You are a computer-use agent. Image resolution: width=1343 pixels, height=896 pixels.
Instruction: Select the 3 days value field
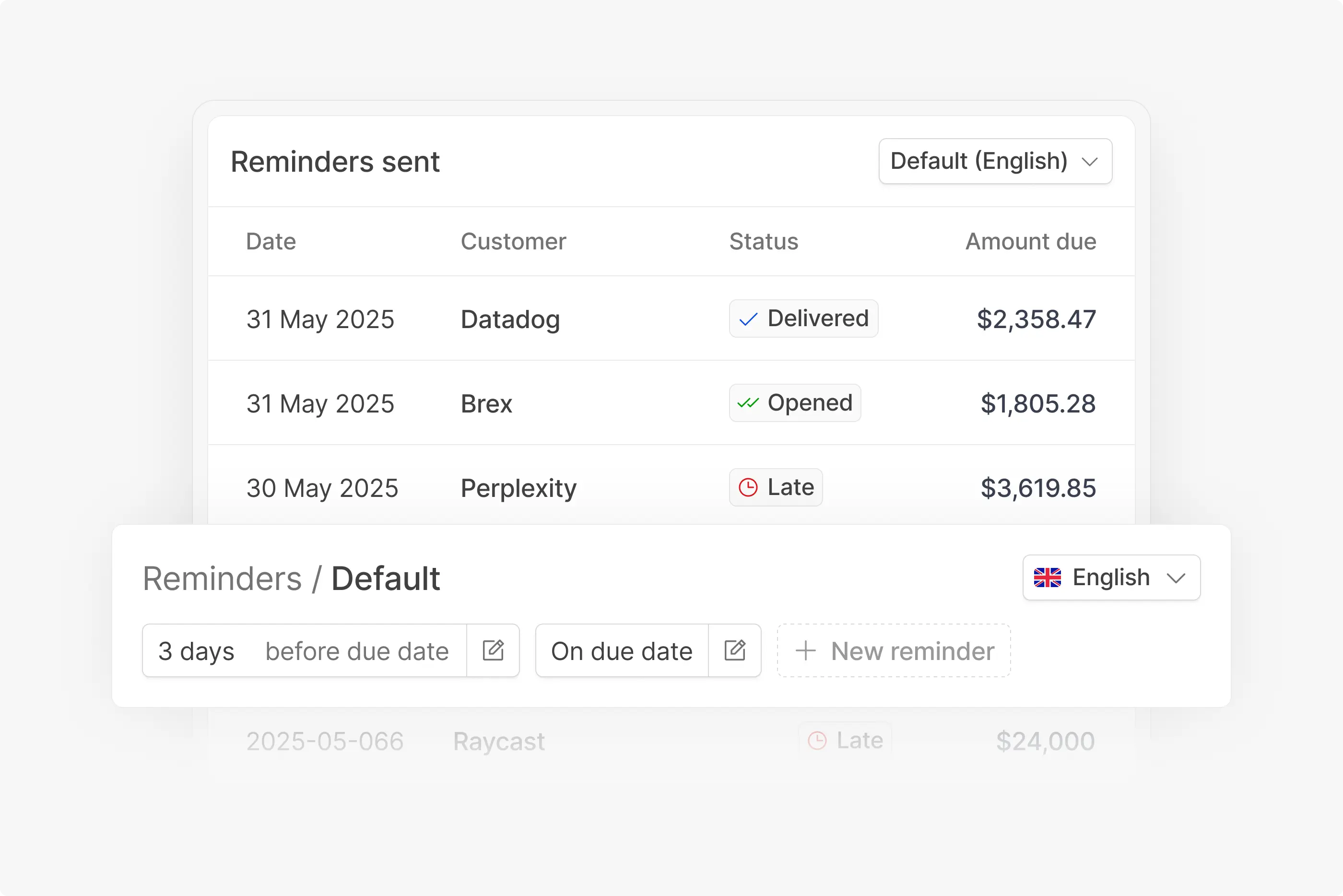(196, 651)
